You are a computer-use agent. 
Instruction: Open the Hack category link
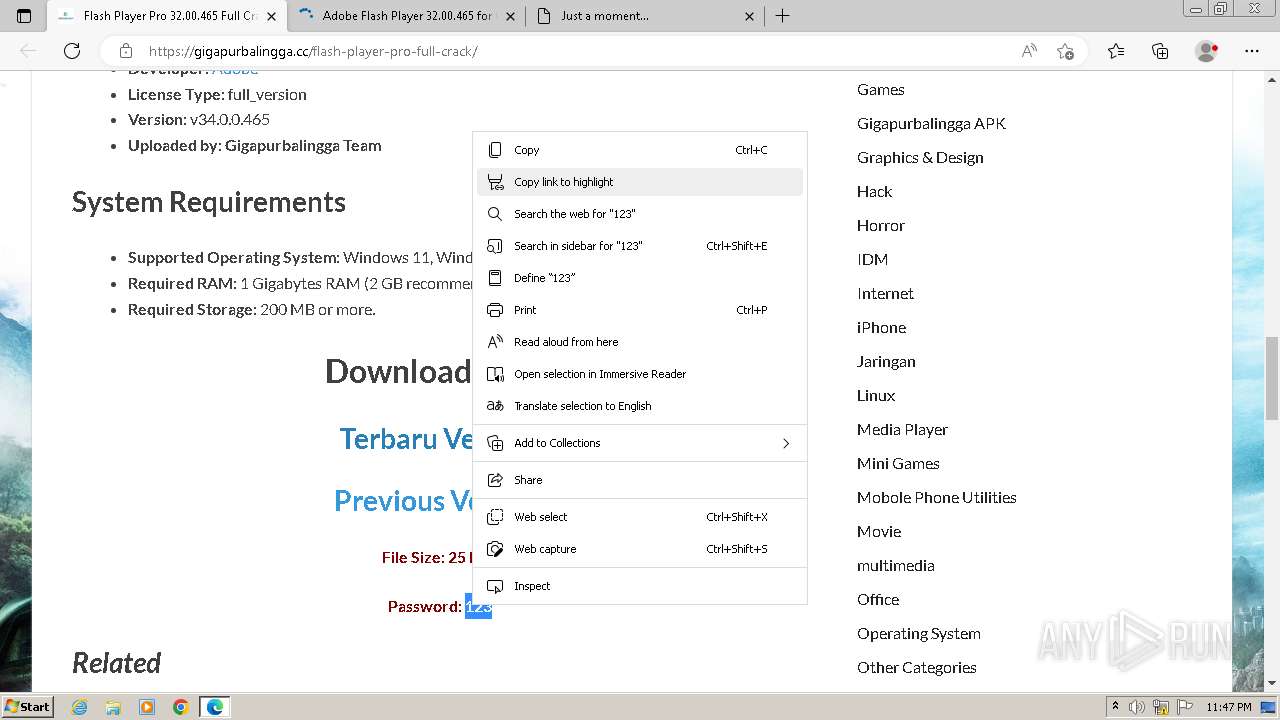[x=875, y=192]
